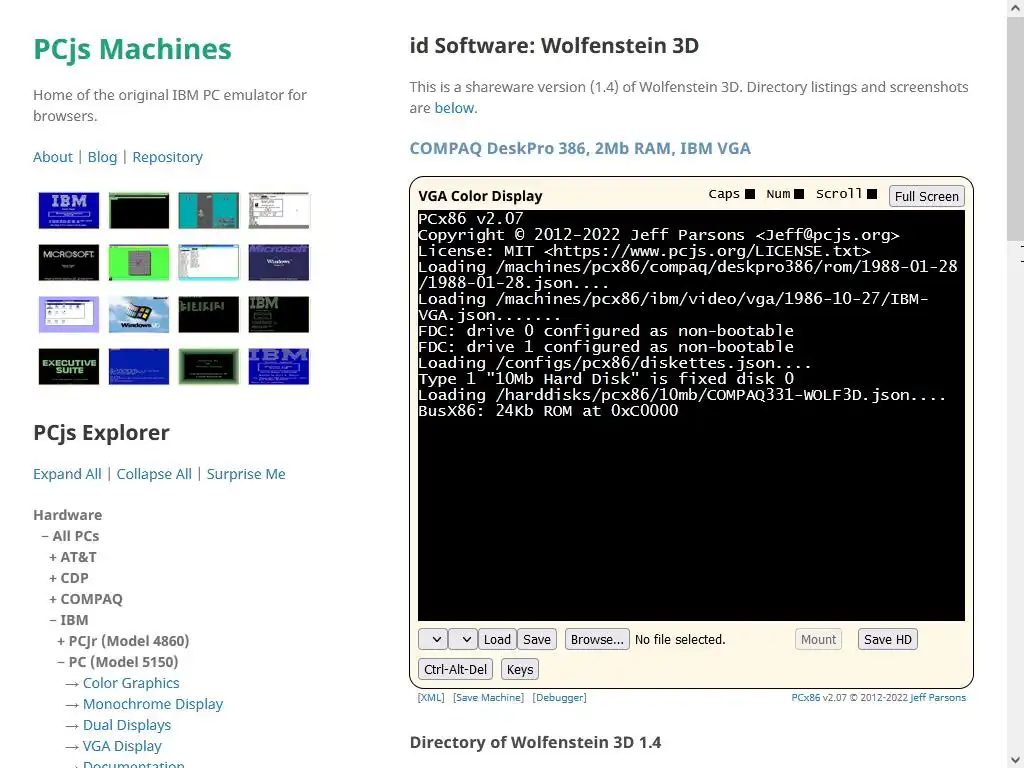Open the Windows 95 logo thumbnail
Screen dimensions: 1024x768
point(138,315)
